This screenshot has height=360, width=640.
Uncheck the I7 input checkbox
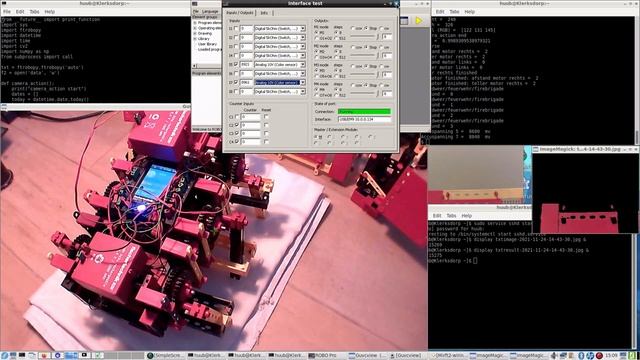[x=236, y=82]
